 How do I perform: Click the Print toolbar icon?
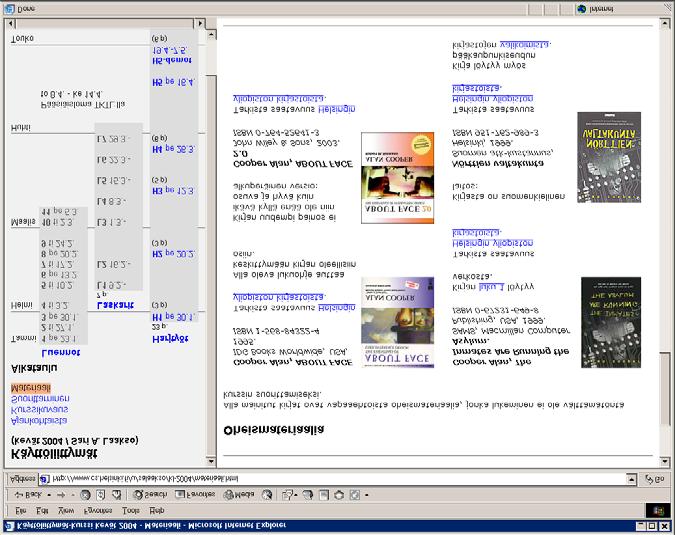pyautogui.click(x=308, y=495)
